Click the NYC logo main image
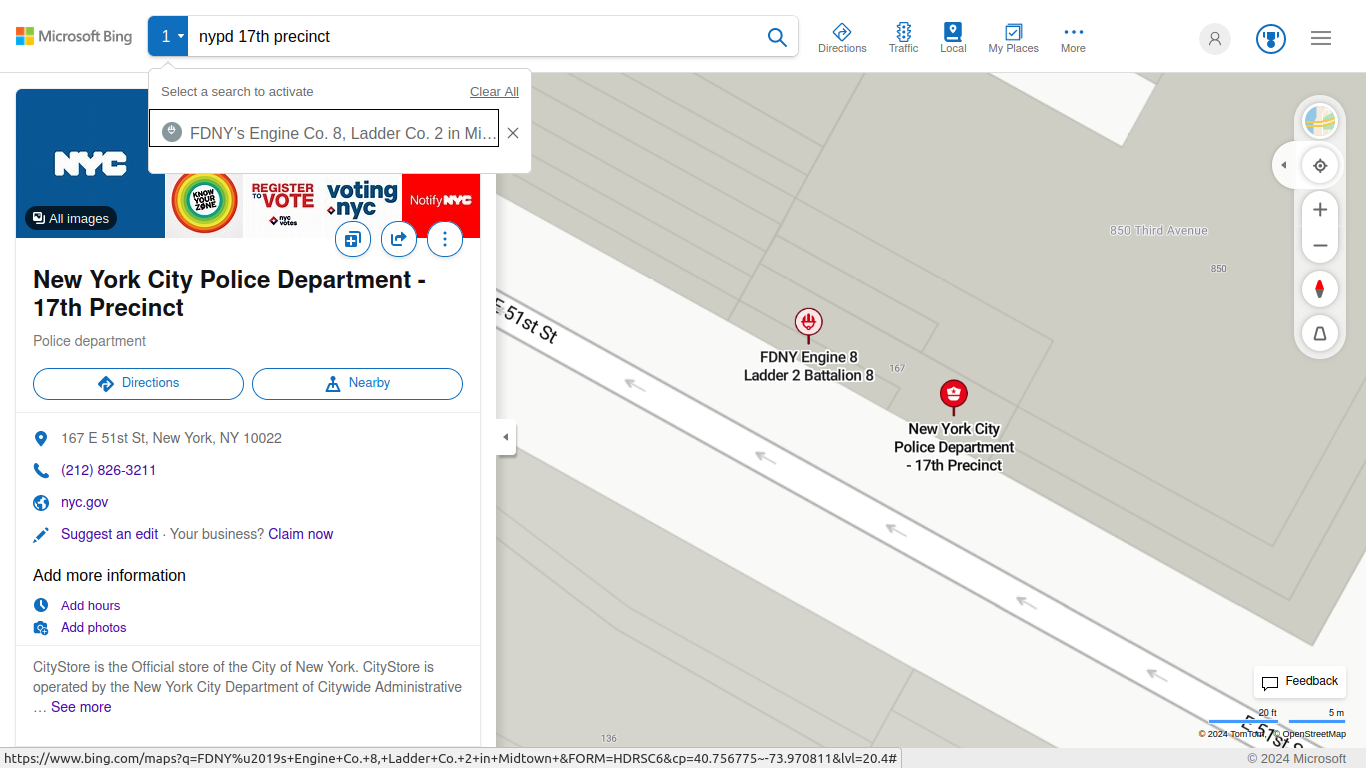The image size is (1366, 768). 90,163
